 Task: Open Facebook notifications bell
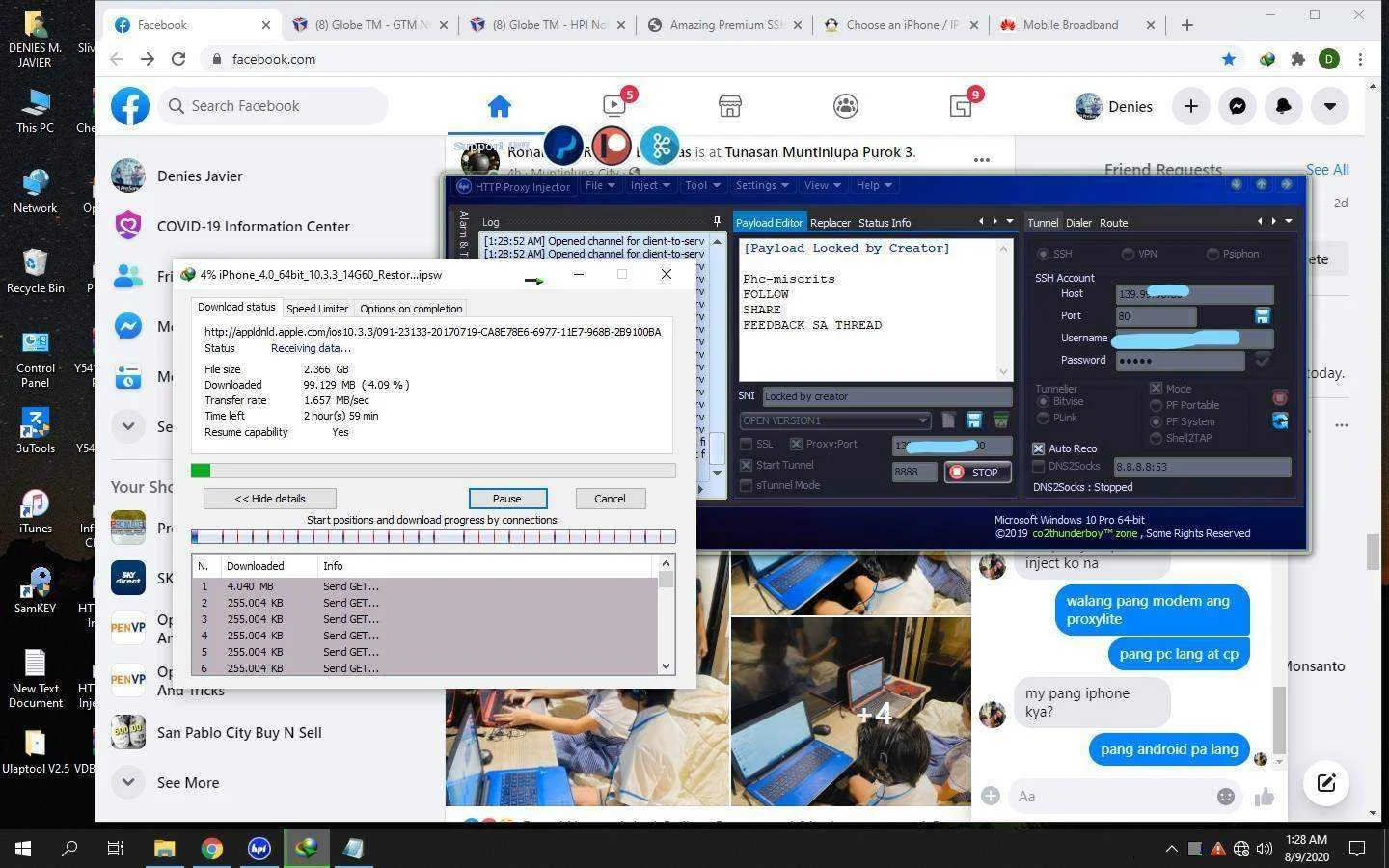point(1284,106)
